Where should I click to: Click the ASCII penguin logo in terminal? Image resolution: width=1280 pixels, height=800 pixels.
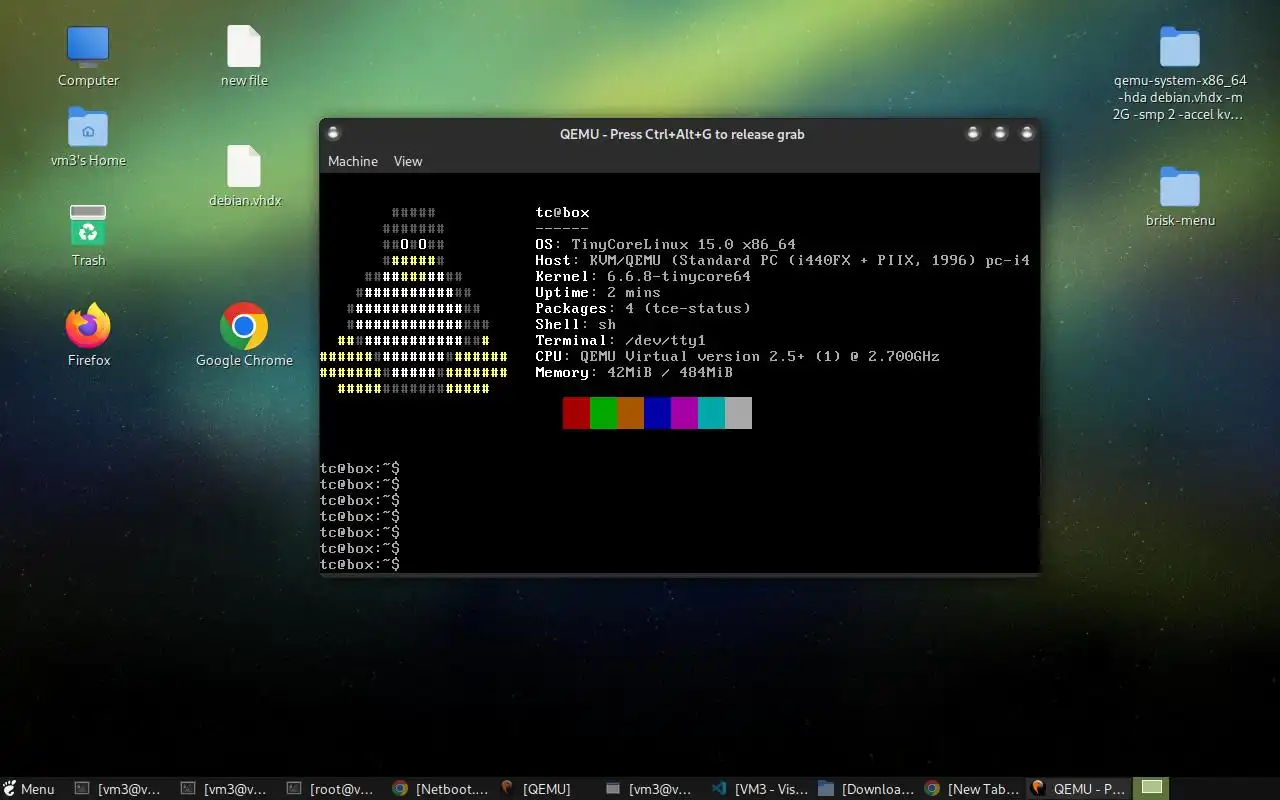tap(414, 300)
